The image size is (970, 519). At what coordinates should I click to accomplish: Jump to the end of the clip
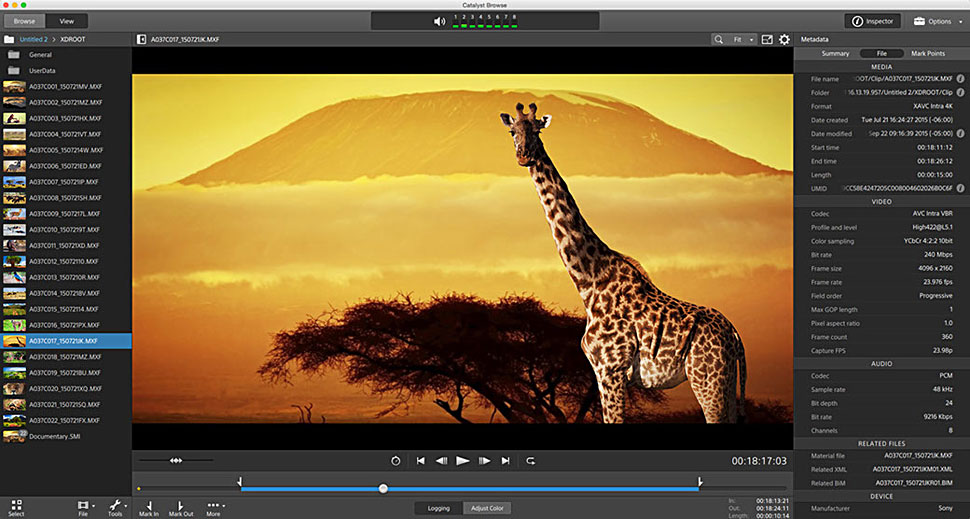pos(505,461)
